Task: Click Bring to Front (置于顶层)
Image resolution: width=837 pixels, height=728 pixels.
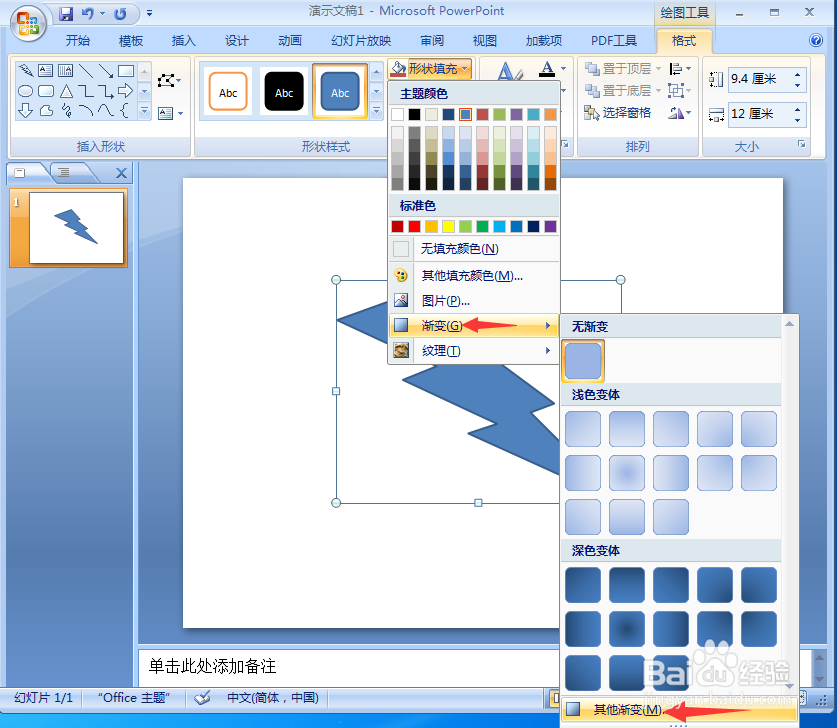Action: coord(618,68)
